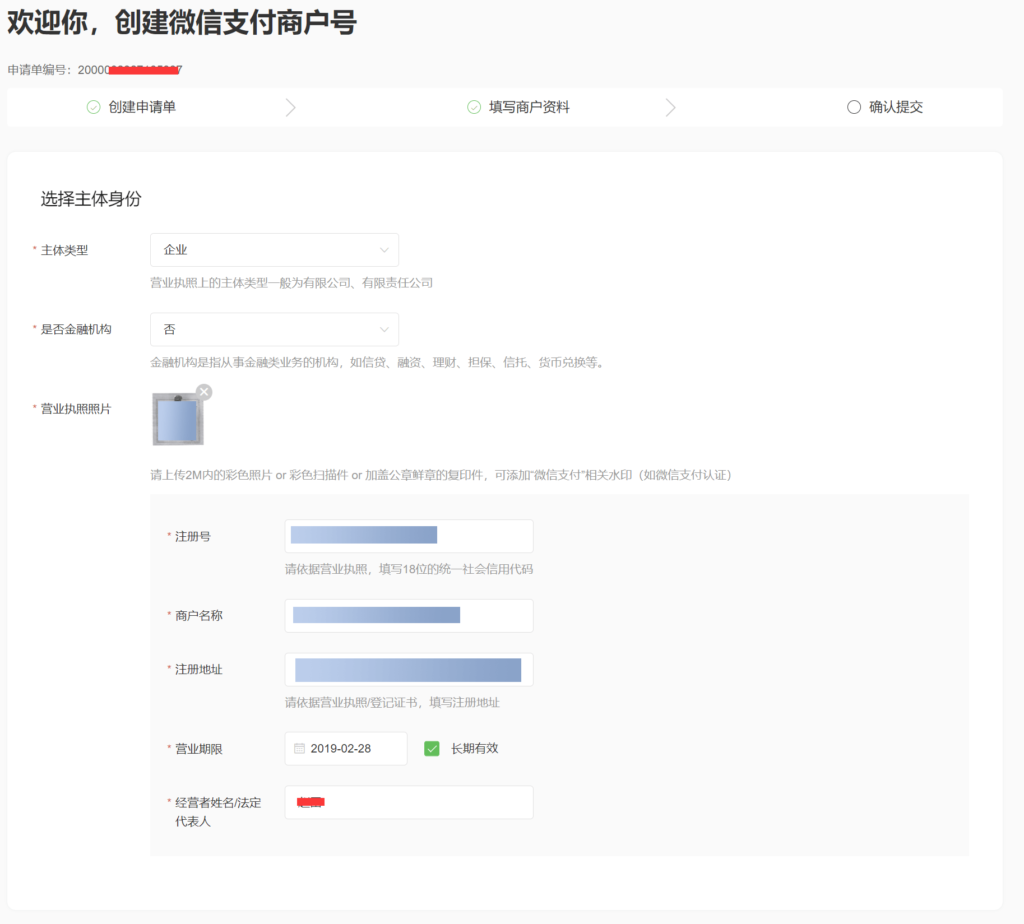Image resolution: width=1024 pixels, height=924 pixels.
Task: Open the 主体类型 dropdown
Action: point(273,250)
